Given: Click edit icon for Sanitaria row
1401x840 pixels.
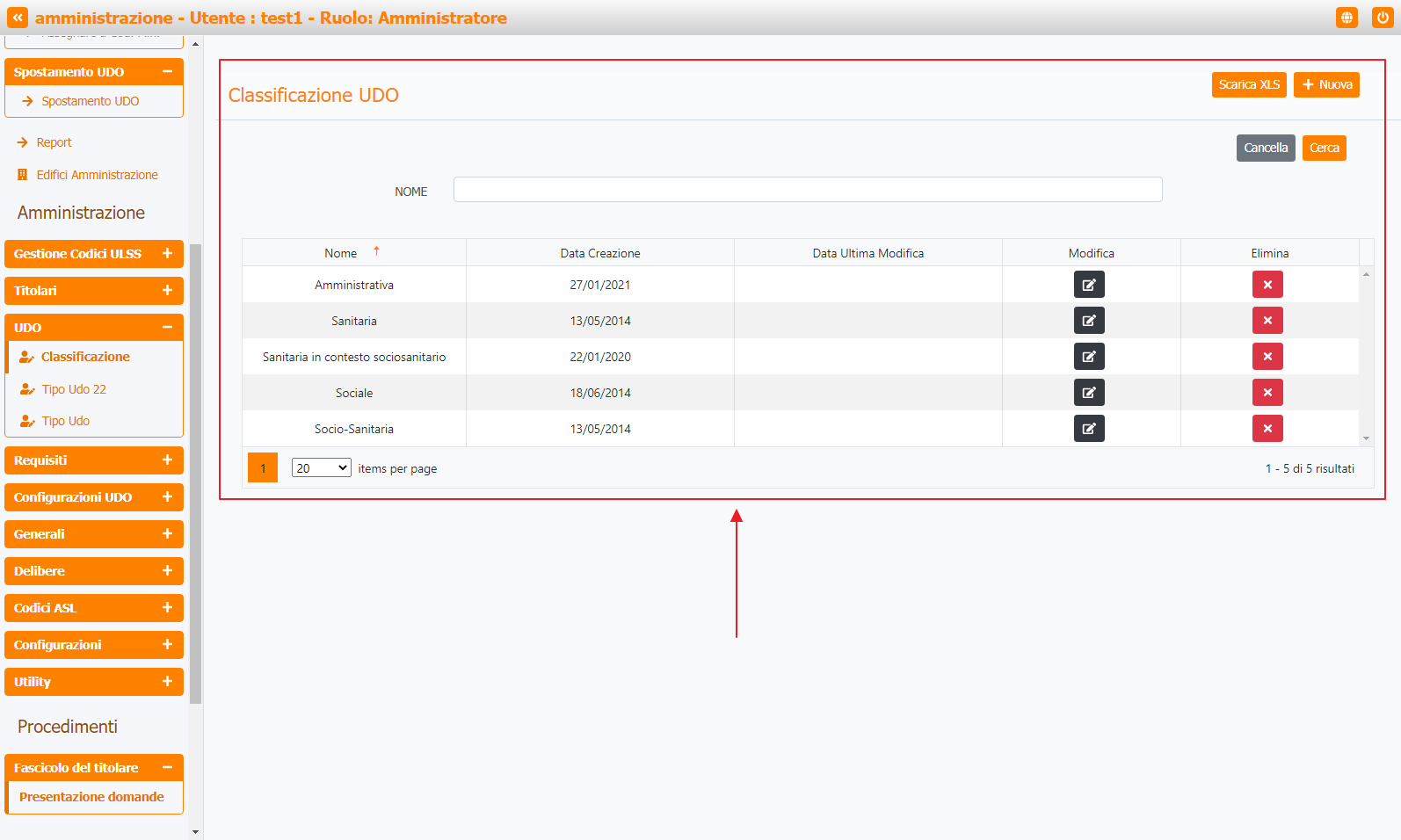Looking at the screenshot, I should (1089, 321).
